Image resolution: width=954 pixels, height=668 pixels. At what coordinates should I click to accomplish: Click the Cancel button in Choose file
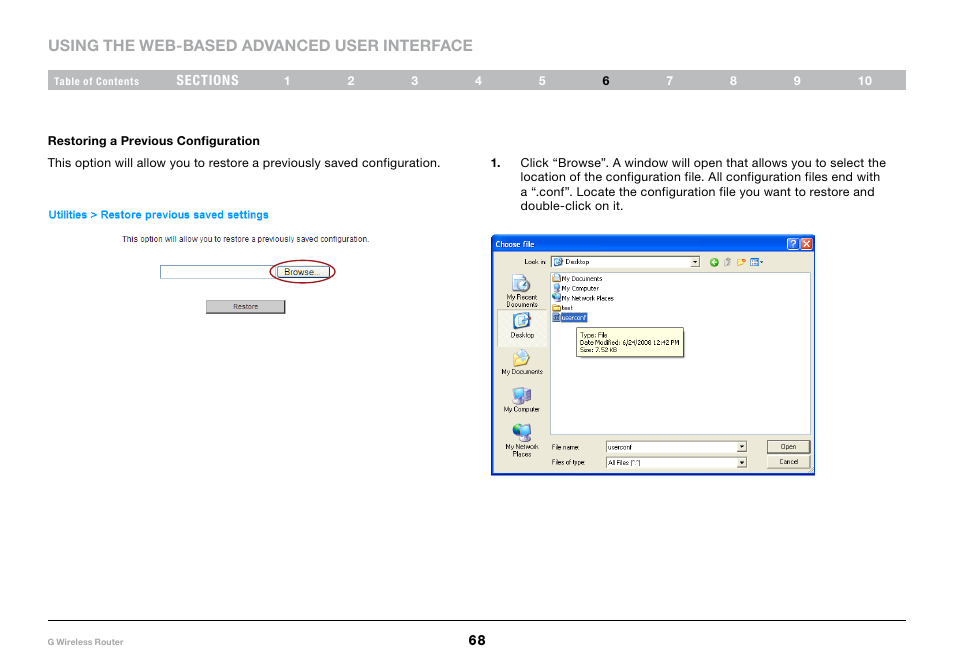tap(788, 462)
